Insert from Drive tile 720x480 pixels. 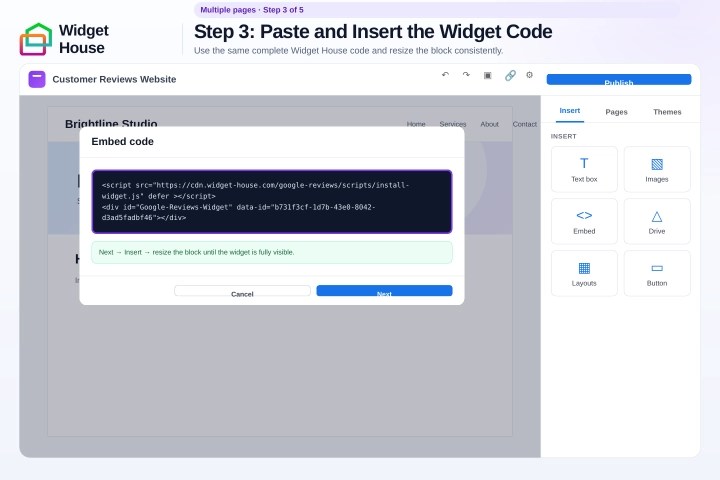[x=657, y=221]
